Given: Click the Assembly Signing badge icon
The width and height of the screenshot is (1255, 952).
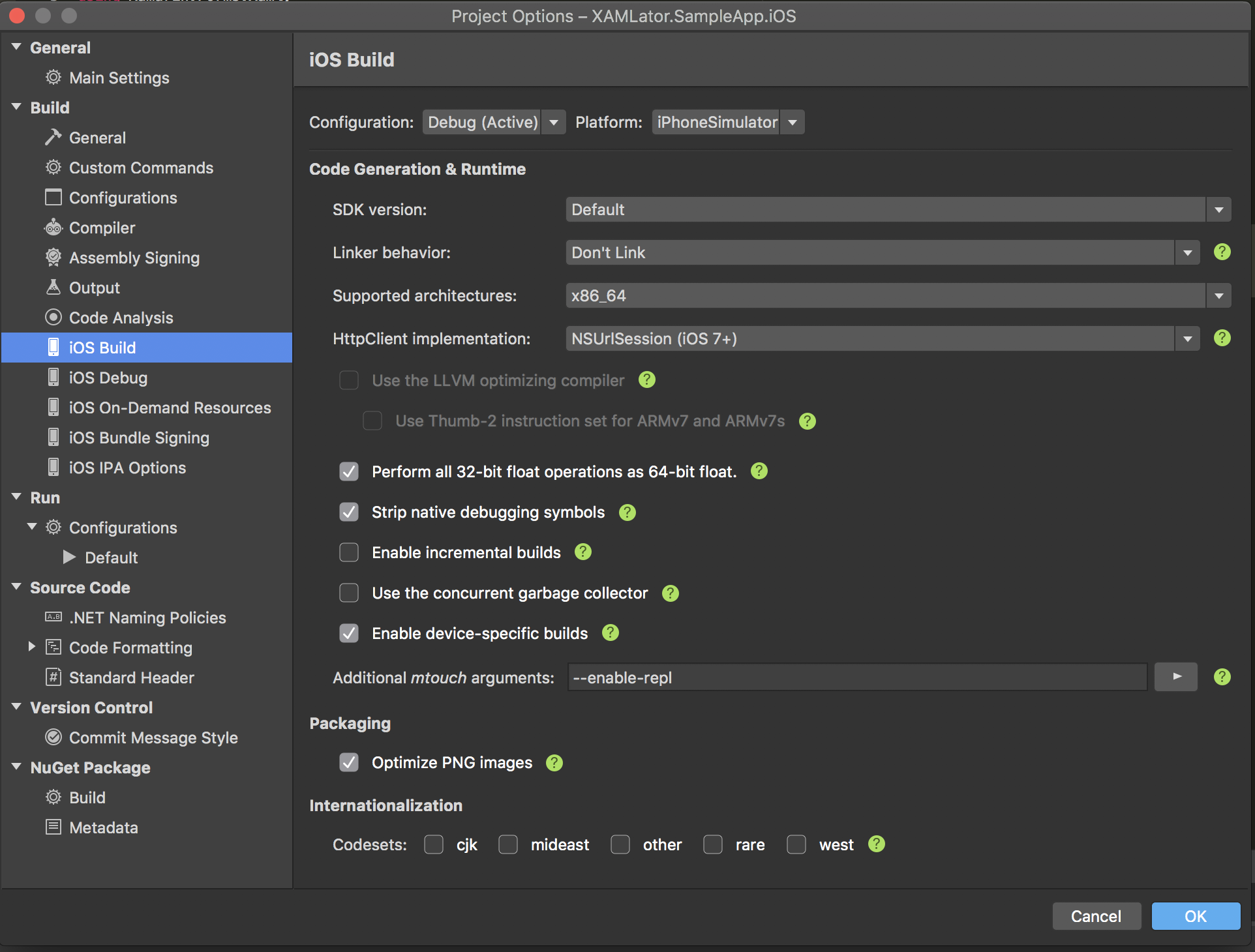Looking at the screenshot, I should pyautogui.click(x=53, y=258).
